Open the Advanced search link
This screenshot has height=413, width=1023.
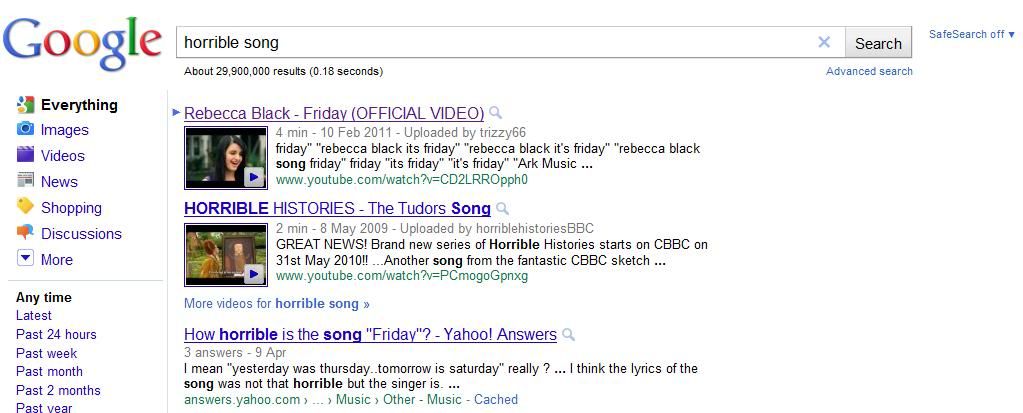[x=869, y=71]
